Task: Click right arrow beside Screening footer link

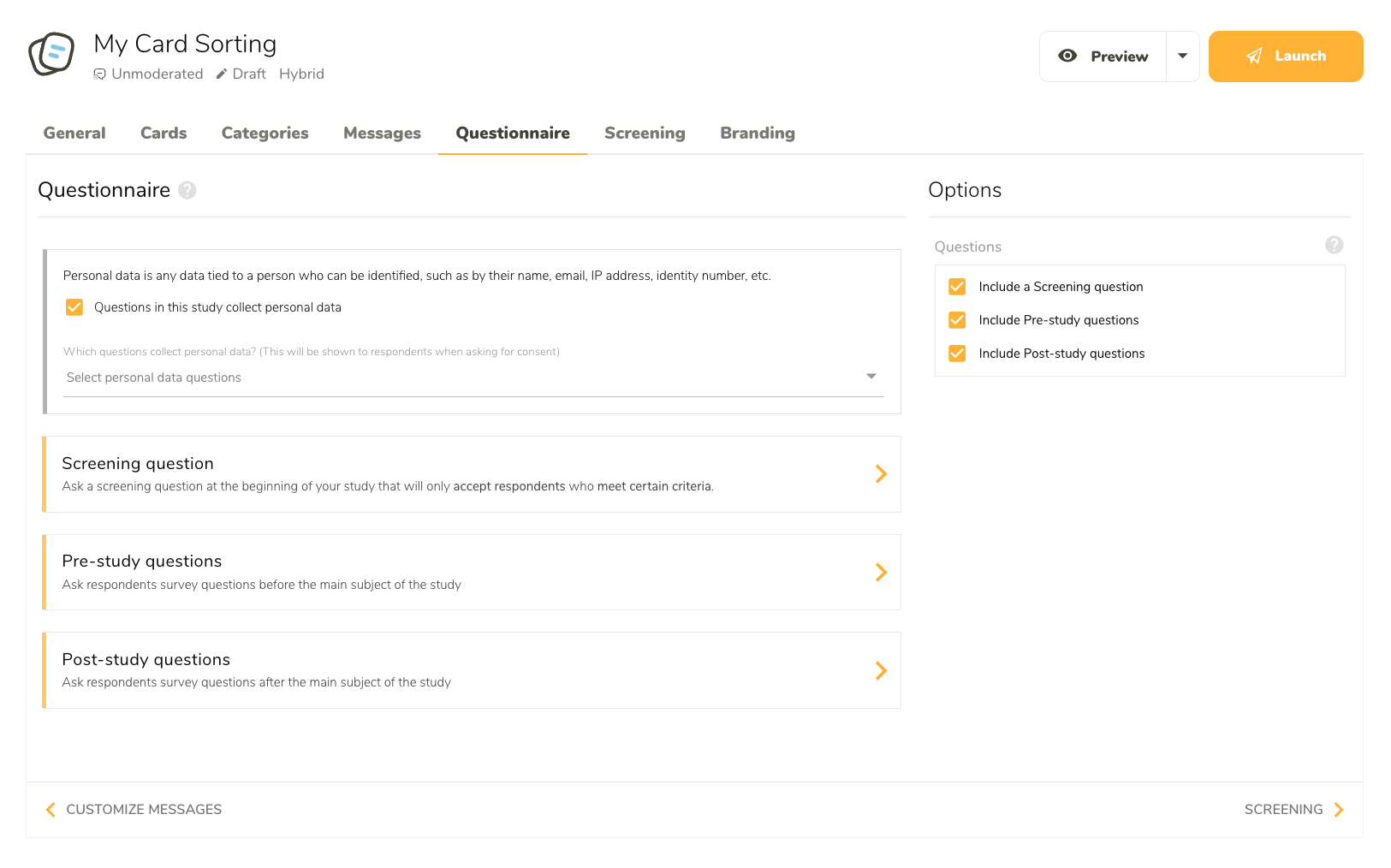Action: [1339, 810]
